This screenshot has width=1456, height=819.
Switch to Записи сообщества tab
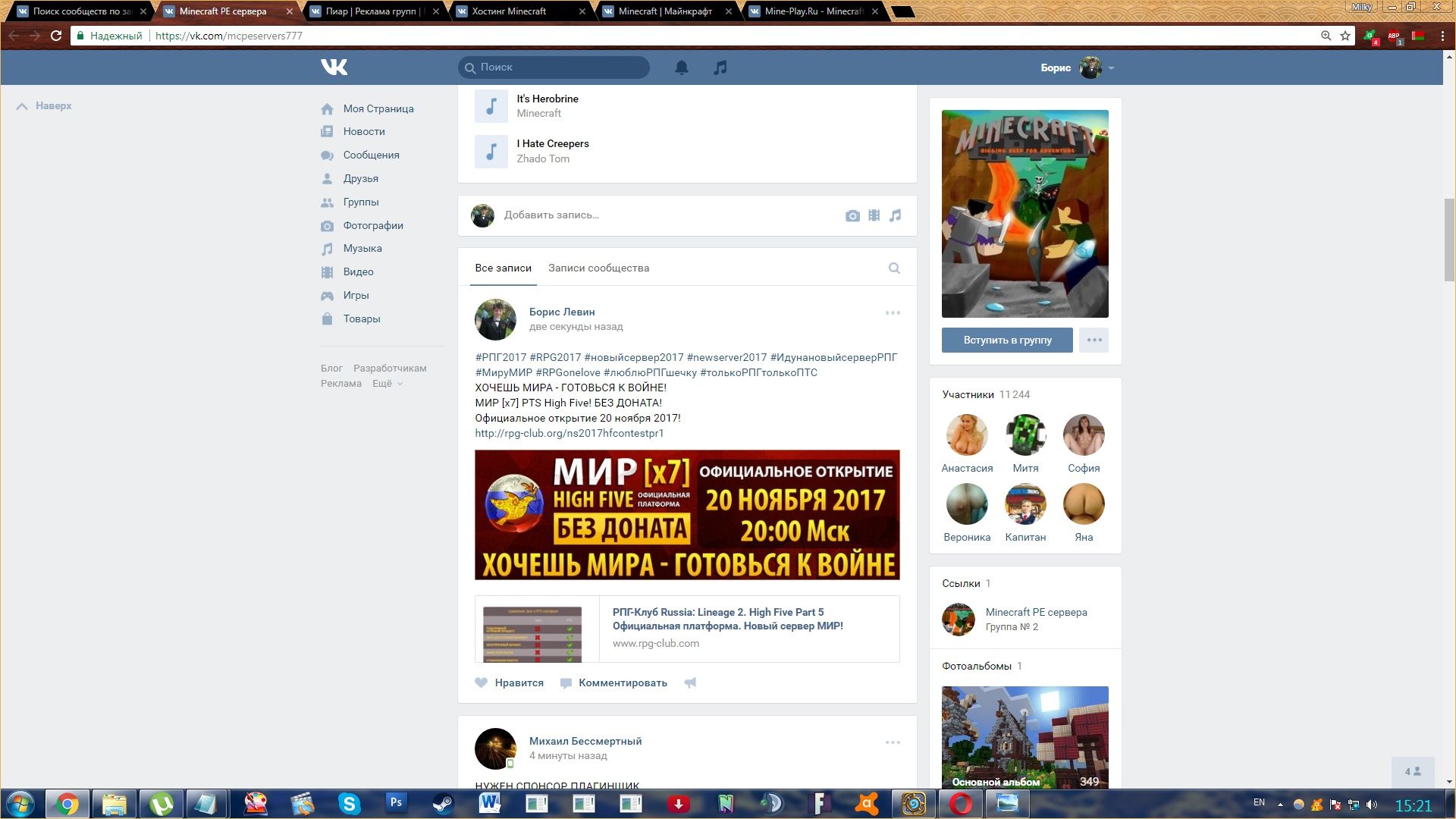click(x=598, y=268)
